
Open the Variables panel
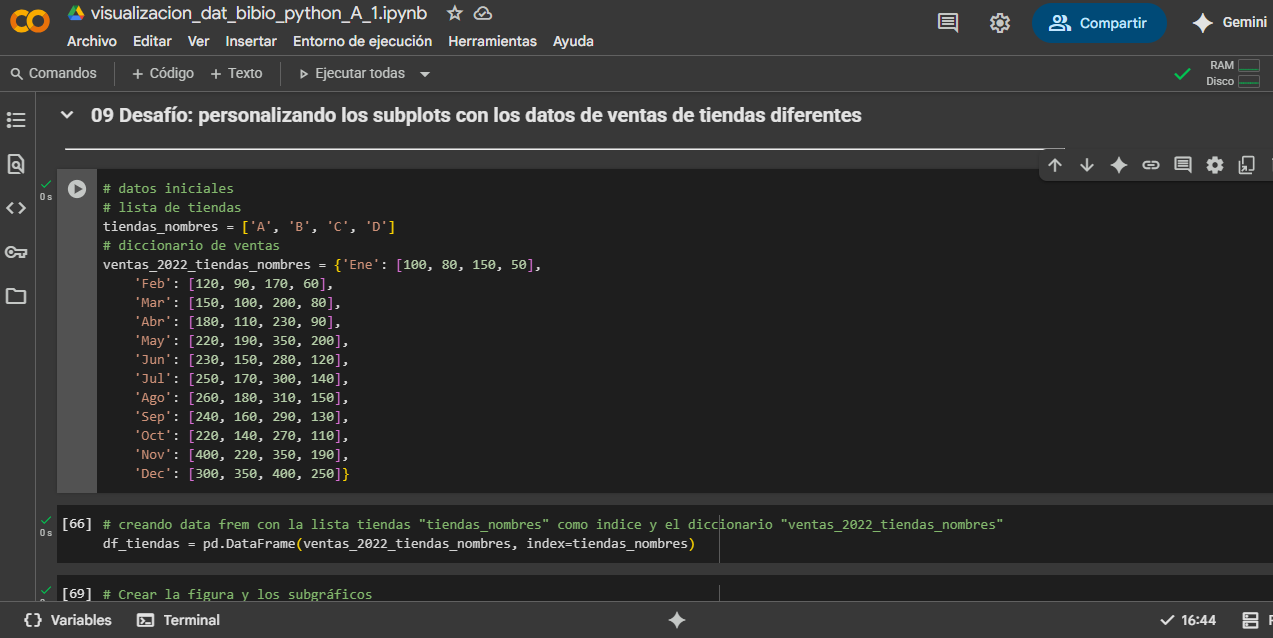click(x=68, y=620)
